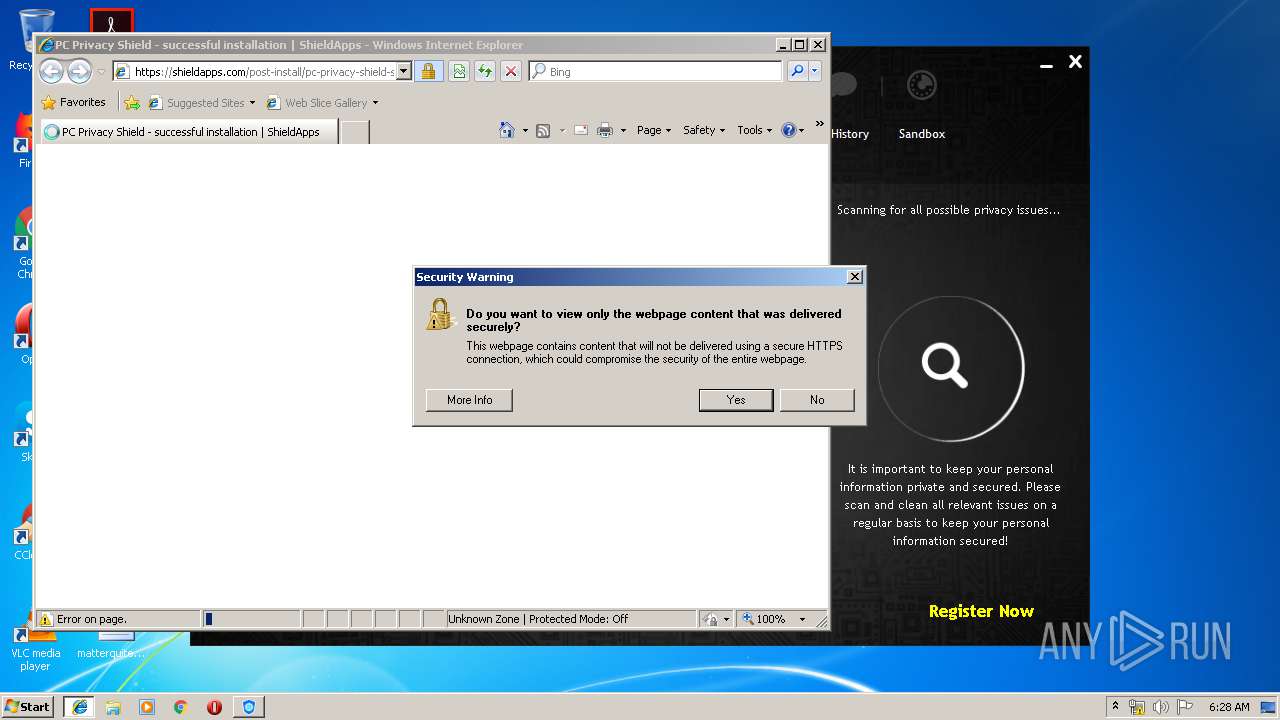The image size is (1280, 720).
Task: Open Windows Explorer folder from the taskbar
Action: point(113,706)
